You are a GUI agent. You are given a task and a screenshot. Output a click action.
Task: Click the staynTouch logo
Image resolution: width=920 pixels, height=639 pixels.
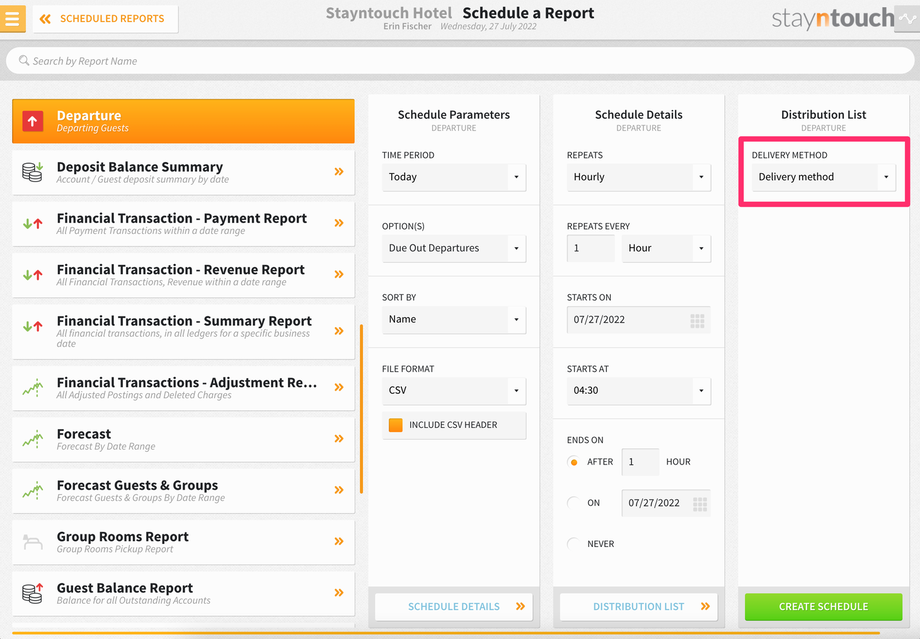(x=832, y=19)
